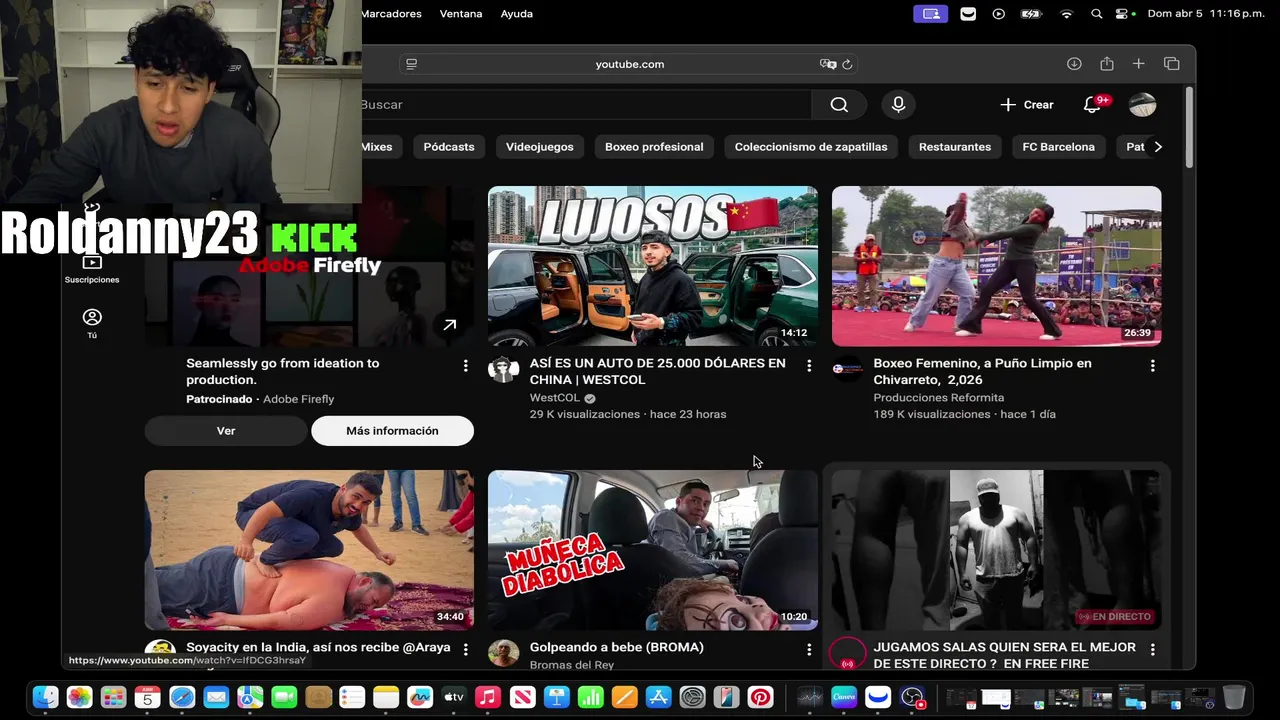Open options menu for Boxeo Femenino video
The image size is (1280, 720).
point(1152,366)
